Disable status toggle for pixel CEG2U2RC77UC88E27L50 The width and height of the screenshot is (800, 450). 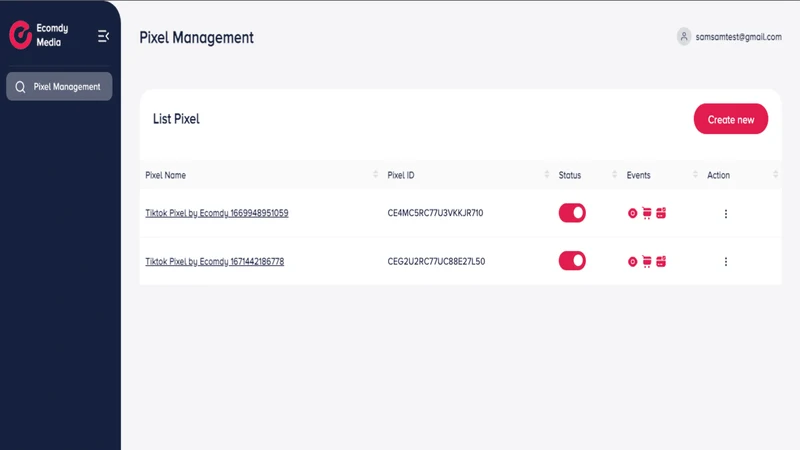(x=572, y=261)
